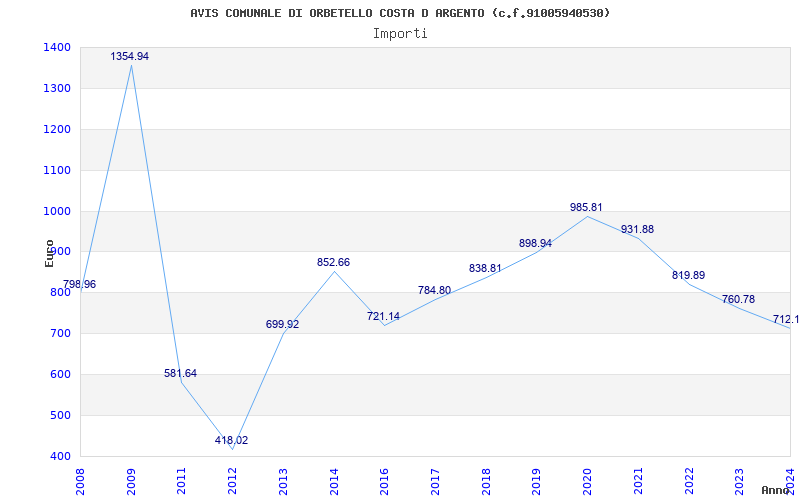
Task: Select the y-axis value 600
Action: 60,374
